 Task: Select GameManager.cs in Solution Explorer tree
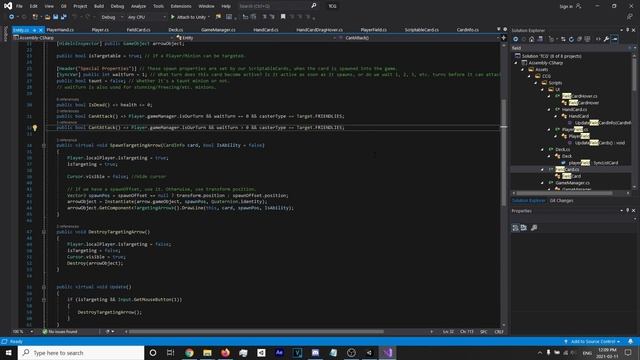pos(572,183)
